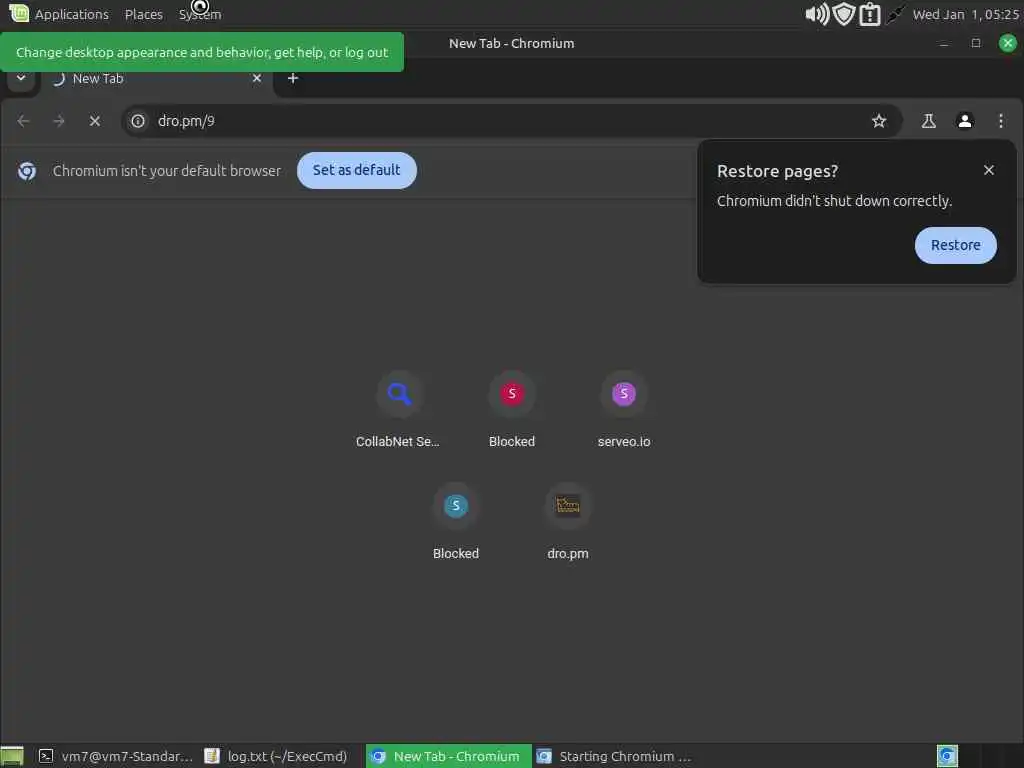Select New Tab - Chromium taskbar item
1024x768 pixels.
click(x=449, y=756)
